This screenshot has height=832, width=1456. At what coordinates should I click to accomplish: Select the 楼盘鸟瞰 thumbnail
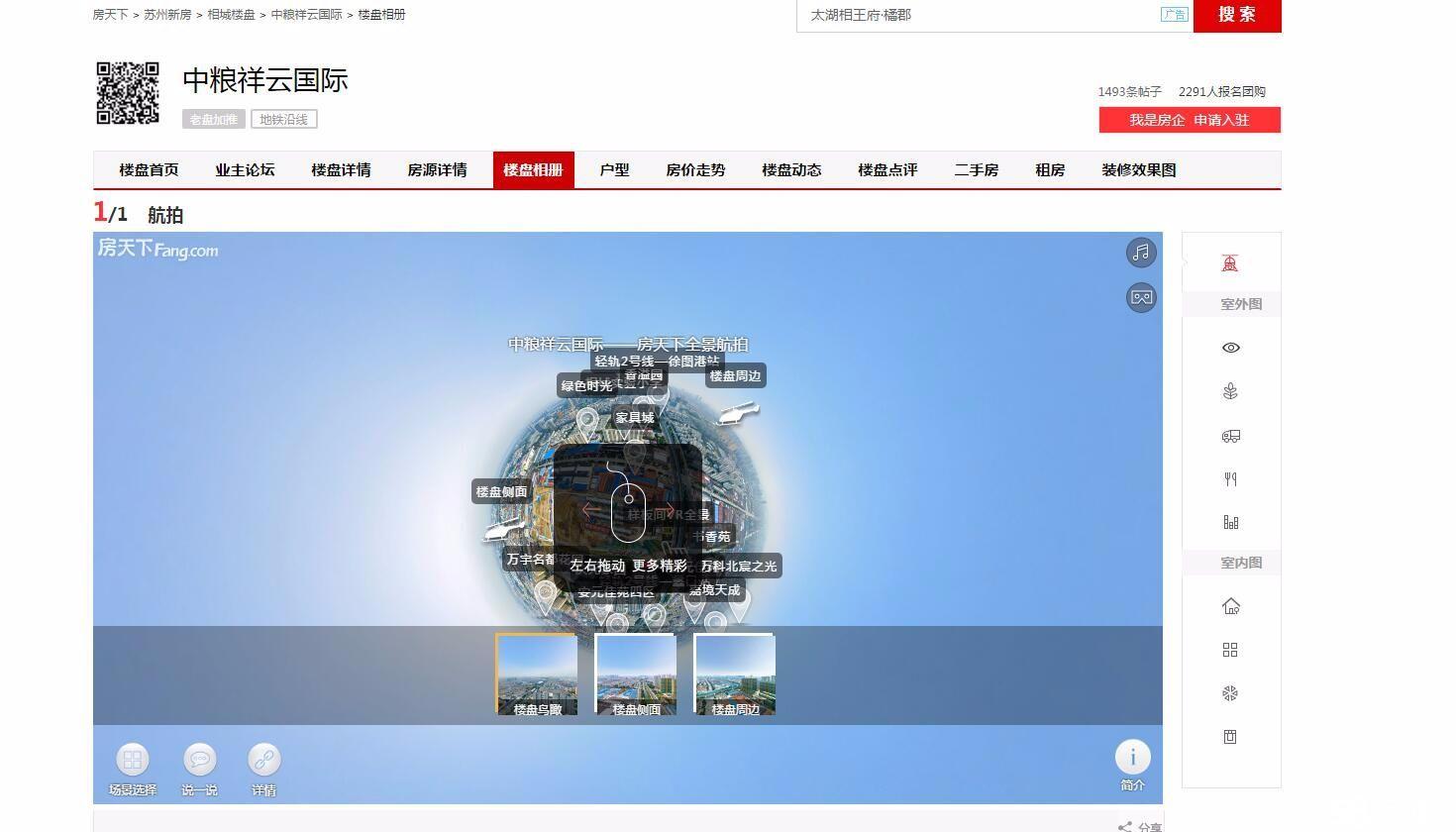point(537,675)
